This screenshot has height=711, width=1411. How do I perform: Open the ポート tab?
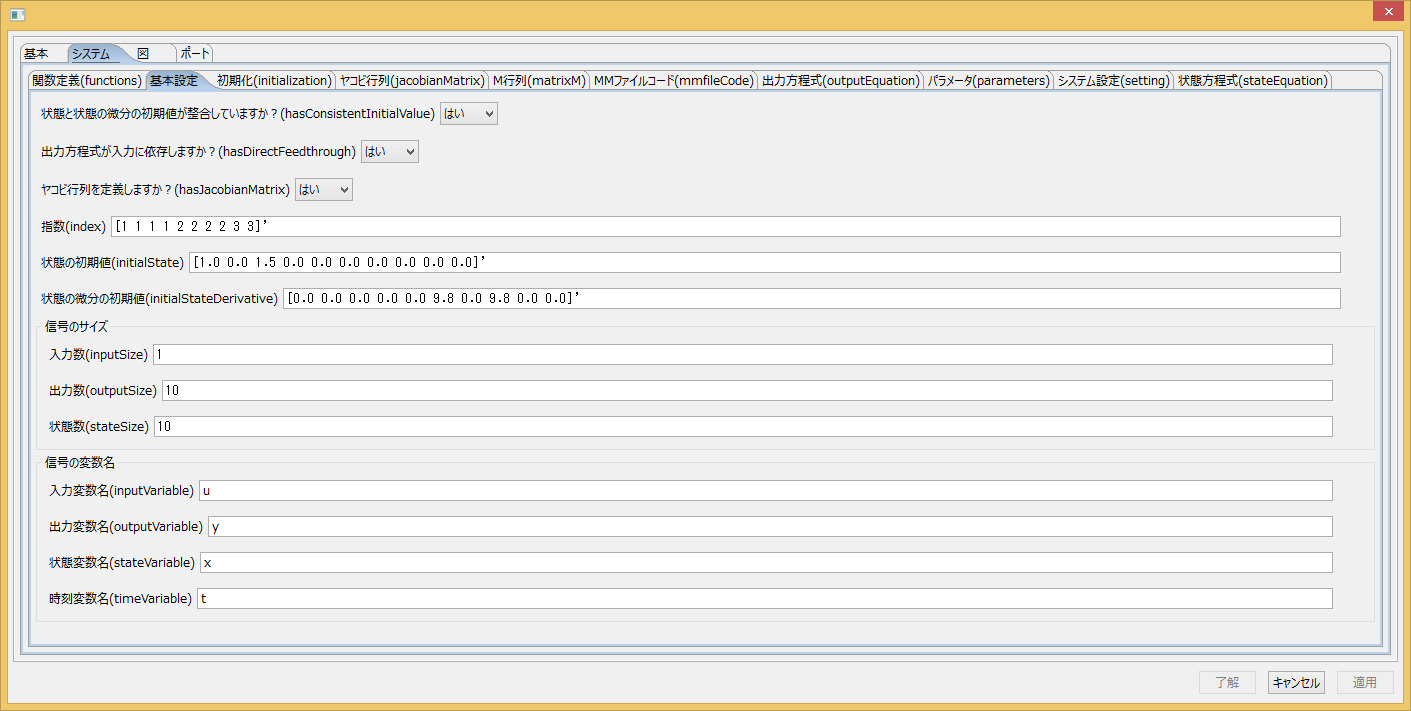coord(196,54)
